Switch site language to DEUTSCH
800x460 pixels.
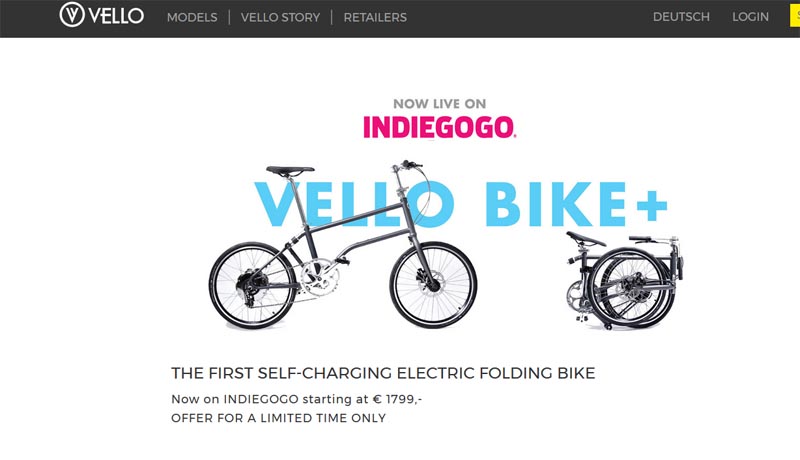(x=681, y=17)
